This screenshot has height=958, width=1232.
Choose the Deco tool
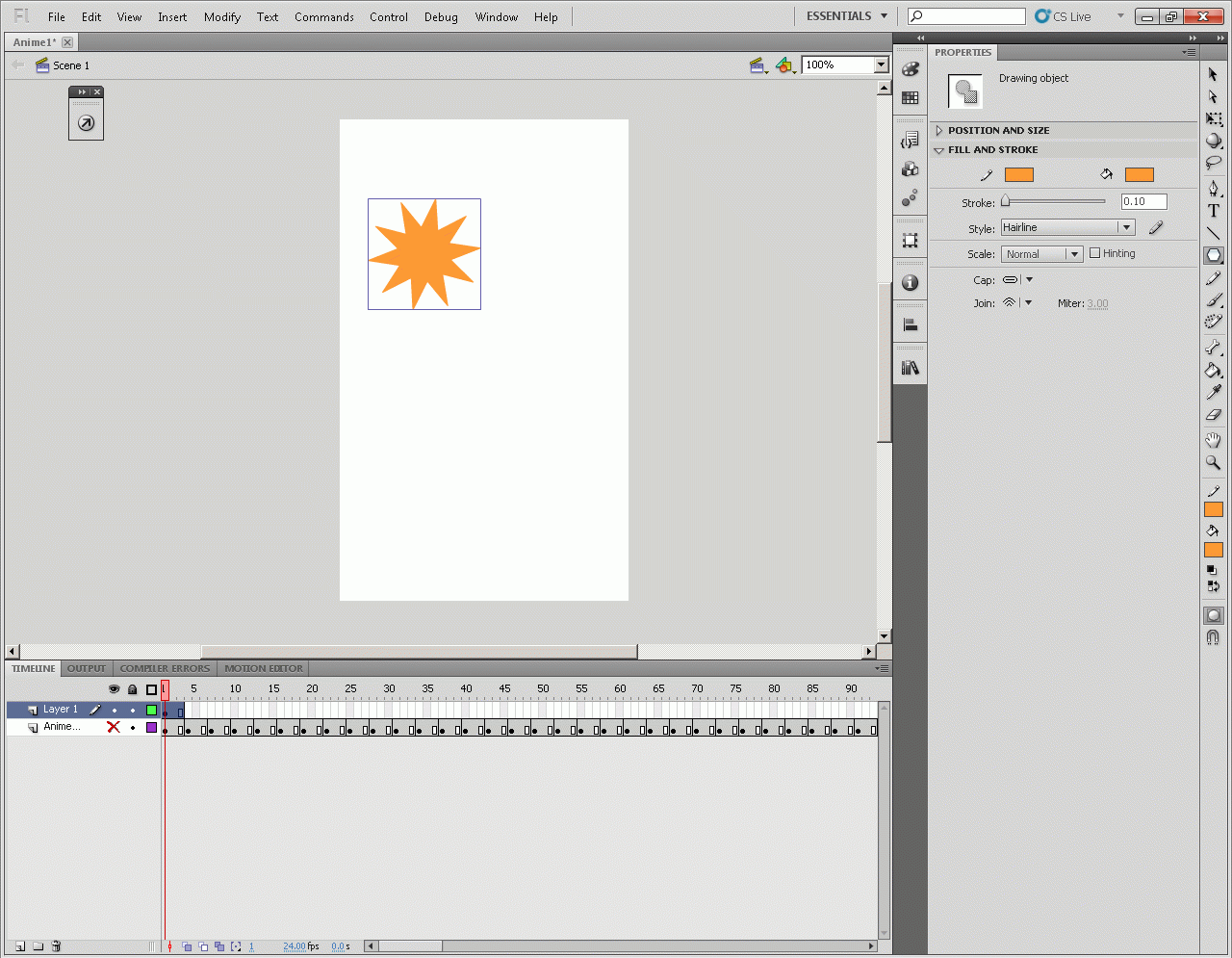pyautogui.click(x=1213, y=323)
